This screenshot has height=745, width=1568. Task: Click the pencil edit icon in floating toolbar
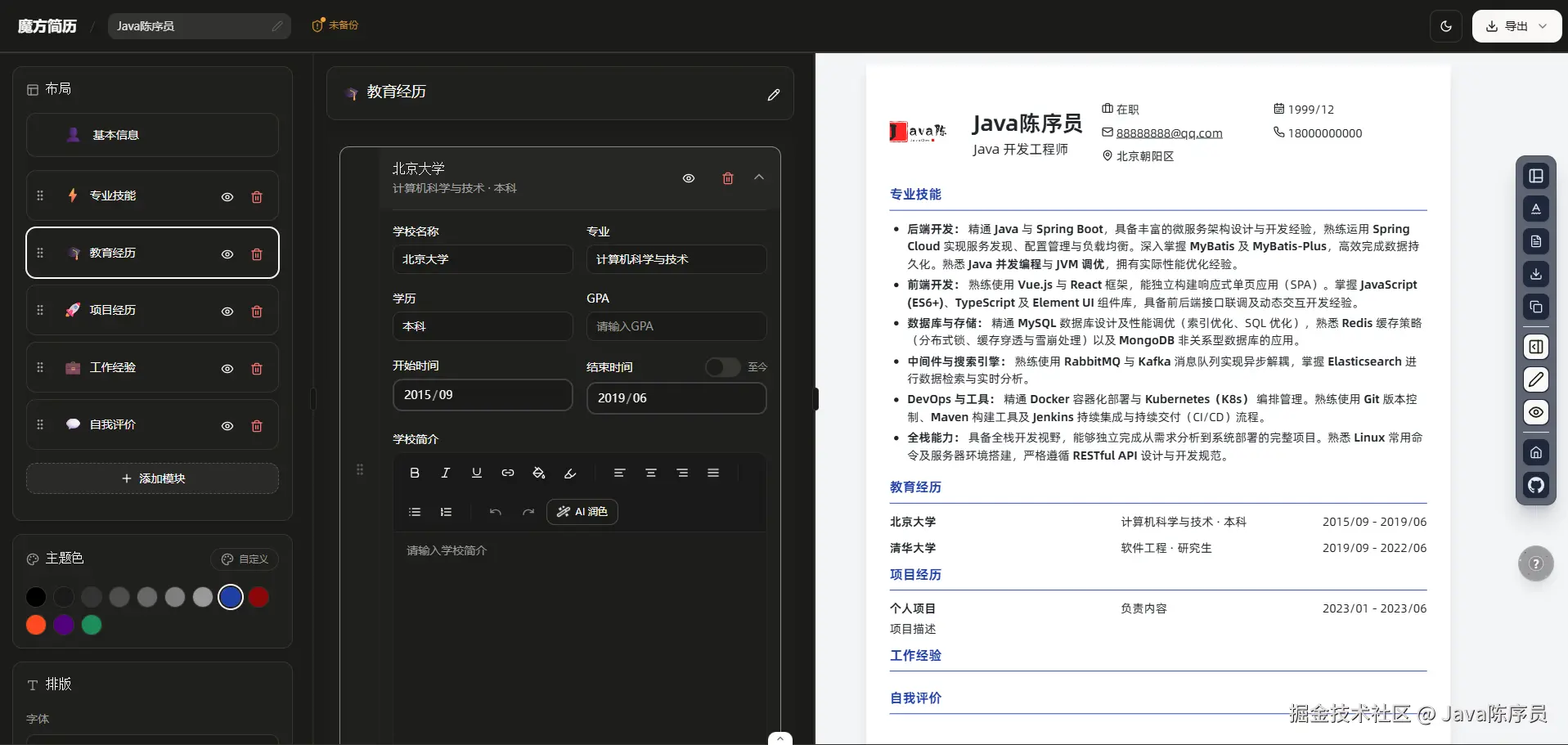click(x=1536, y=379)
